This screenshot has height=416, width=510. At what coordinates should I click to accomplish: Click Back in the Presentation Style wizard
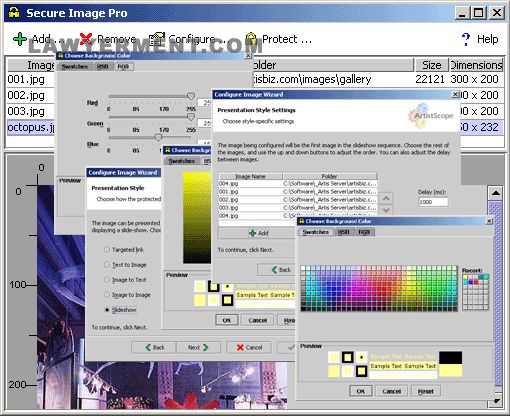click(x=155, y=347)
